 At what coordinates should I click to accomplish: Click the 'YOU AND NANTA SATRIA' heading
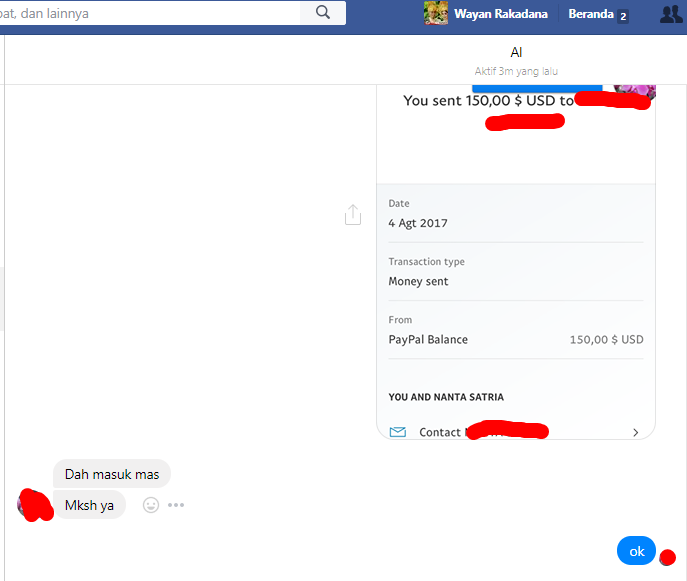(x=446, y=397)
